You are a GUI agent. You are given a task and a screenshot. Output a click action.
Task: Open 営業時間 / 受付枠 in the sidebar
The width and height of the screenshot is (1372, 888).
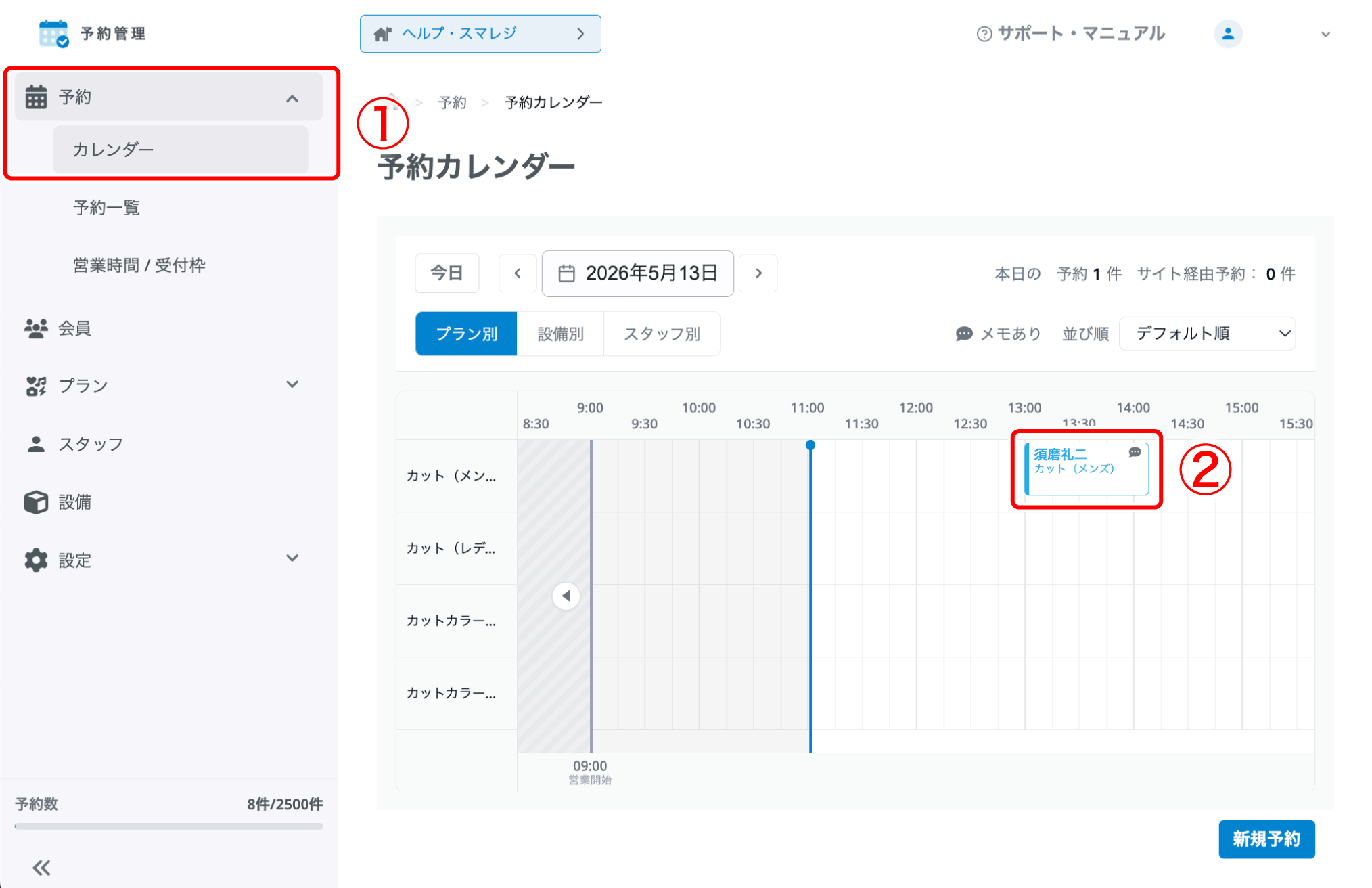pyautogui.click(x=139, y=265)
